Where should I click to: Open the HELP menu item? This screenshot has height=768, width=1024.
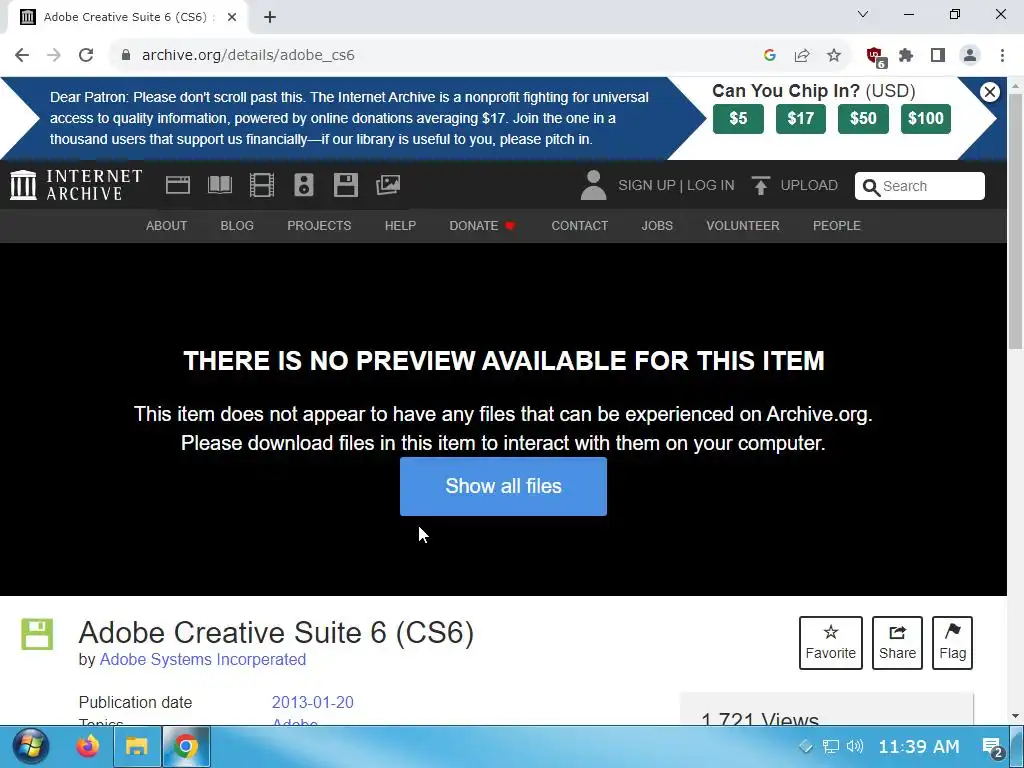(x=400, y=225)
